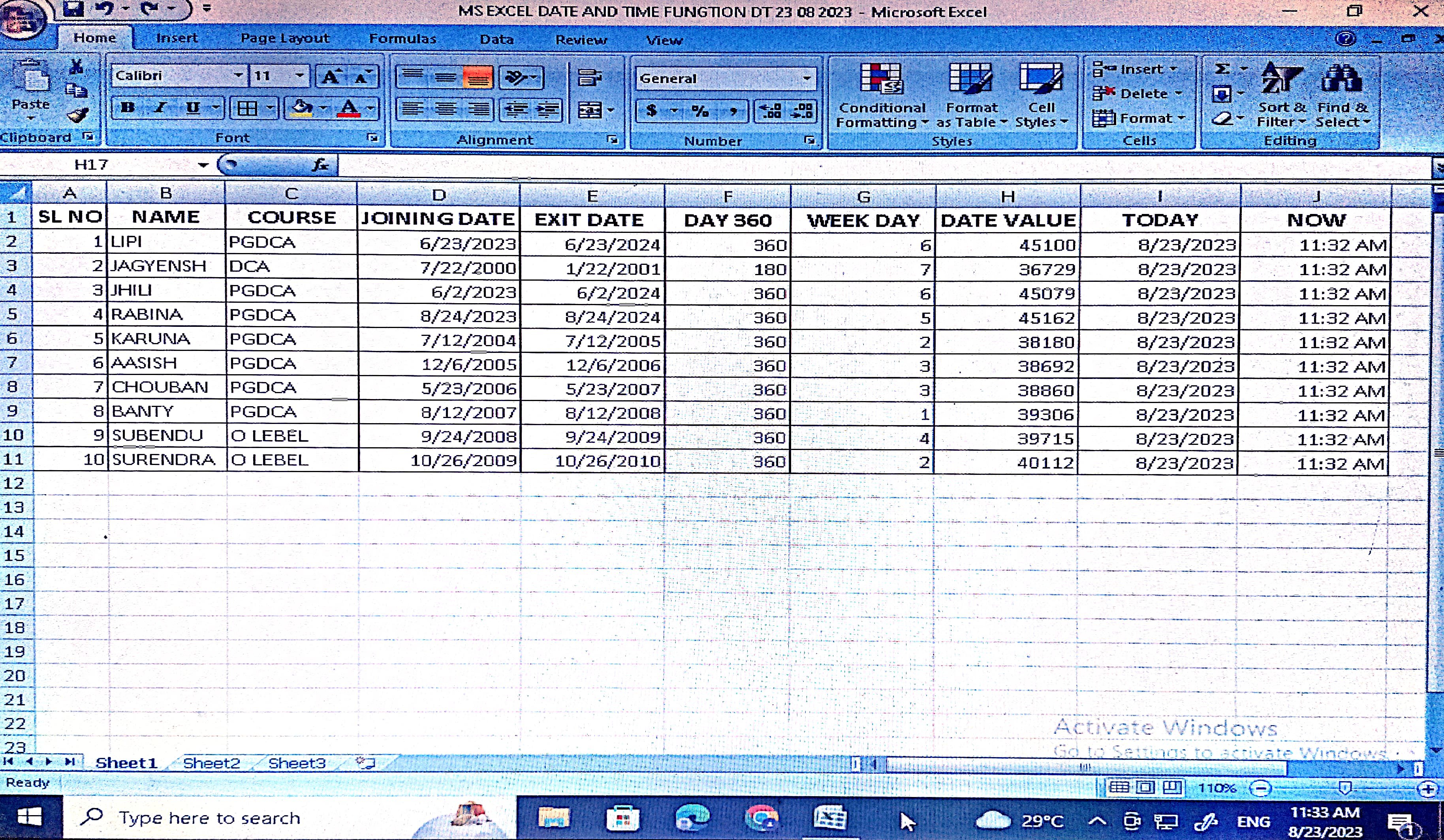Click the red font color button
This screenshot has height=840, width=1444.
coord(349,108)
